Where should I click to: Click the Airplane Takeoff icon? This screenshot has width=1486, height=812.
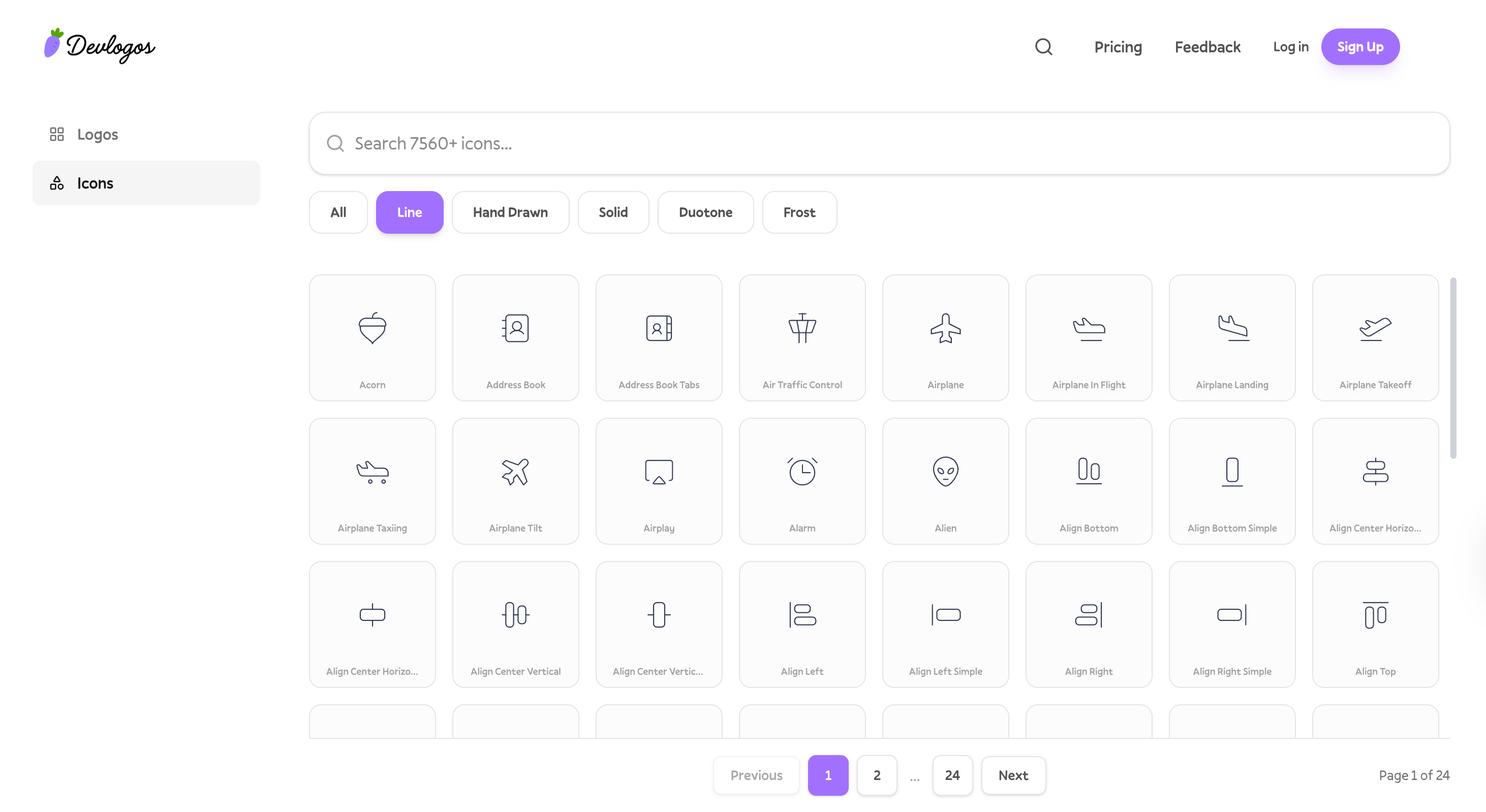coord(1375,337)
